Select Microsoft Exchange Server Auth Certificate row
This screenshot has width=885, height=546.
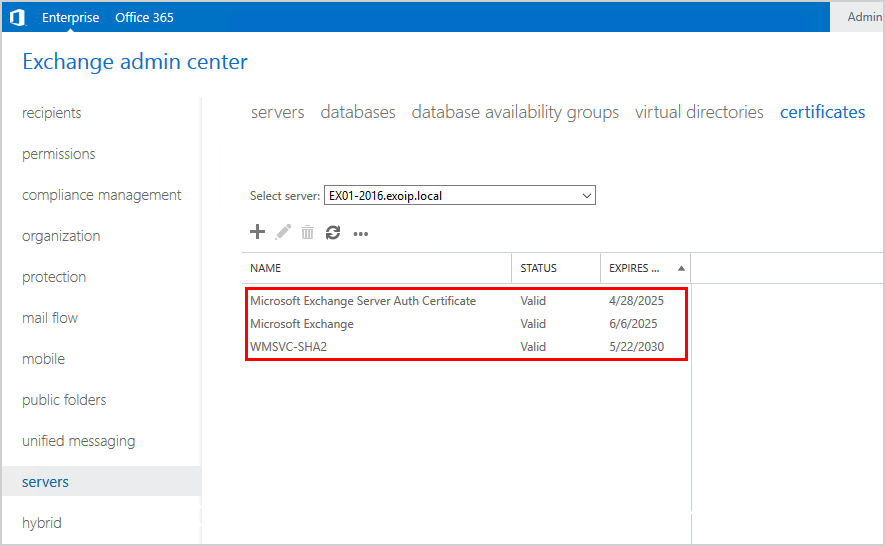pos(466,301)
